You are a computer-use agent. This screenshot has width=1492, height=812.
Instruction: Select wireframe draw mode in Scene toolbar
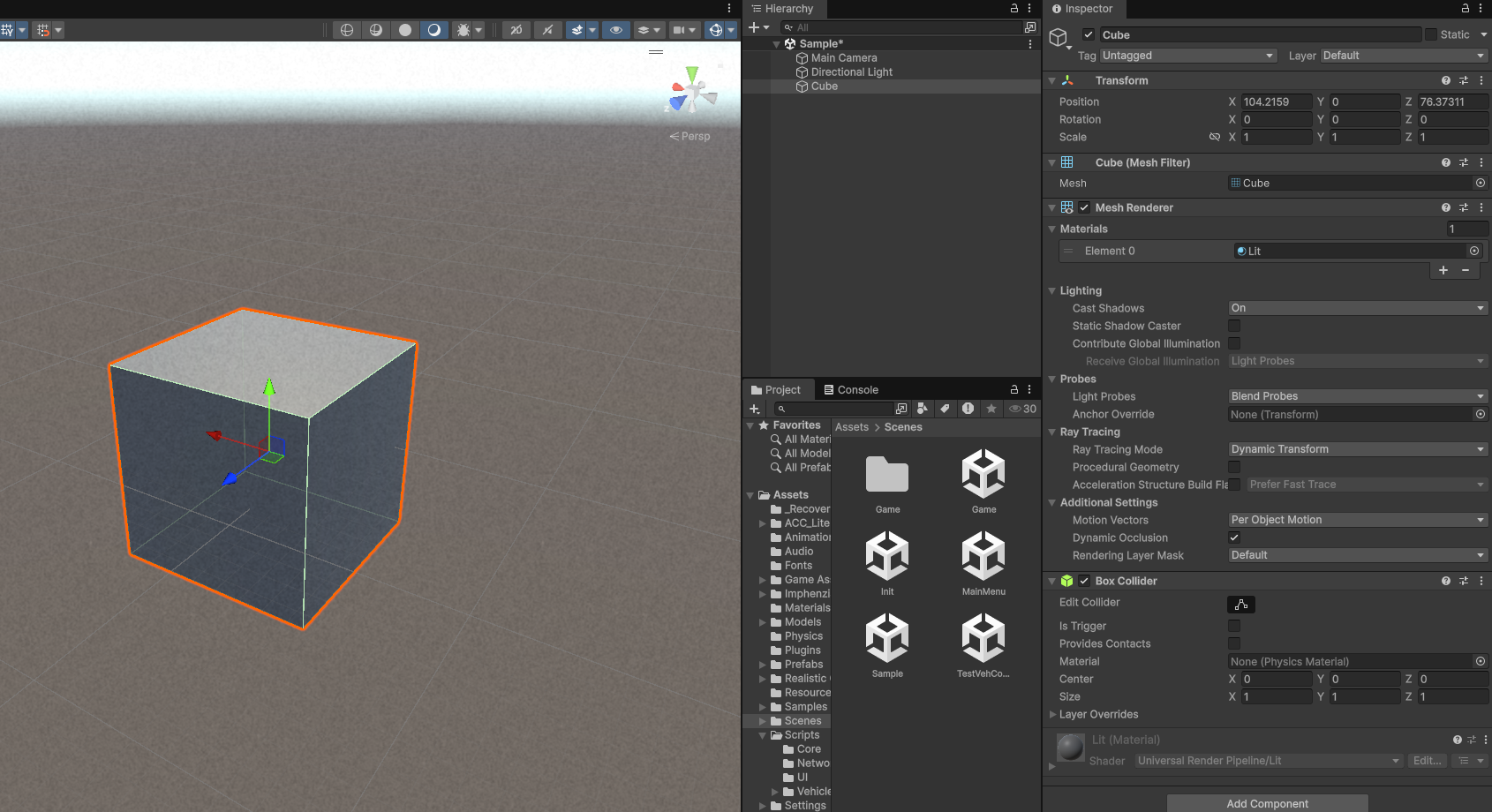[347, 30]
